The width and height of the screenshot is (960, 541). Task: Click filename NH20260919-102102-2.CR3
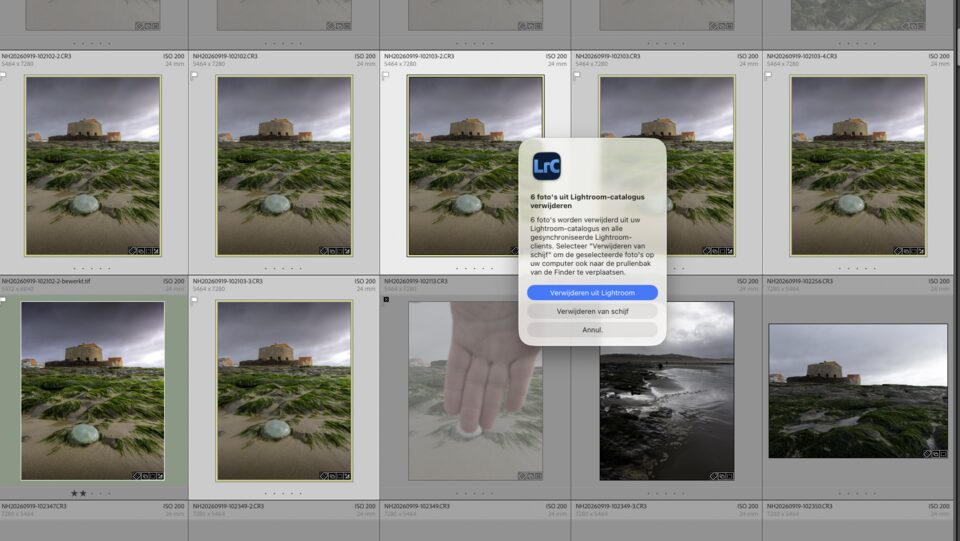(x=36, y=56)
